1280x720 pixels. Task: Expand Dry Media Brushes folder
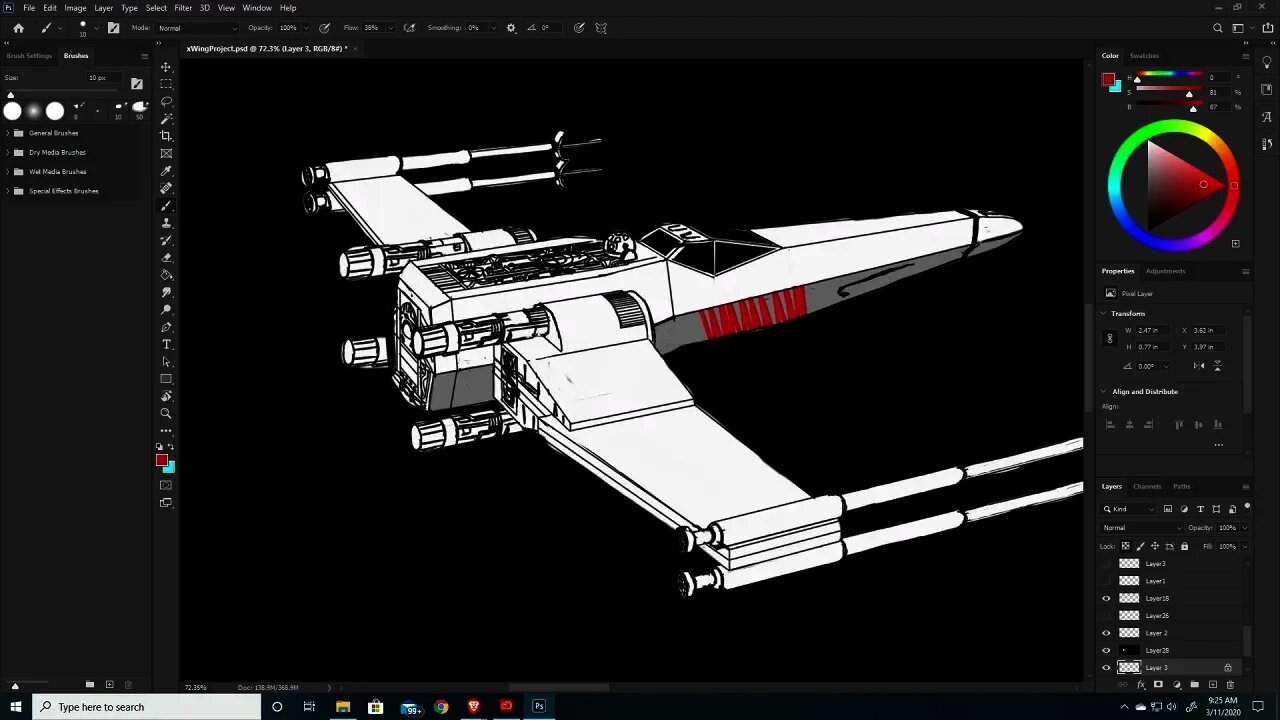(8, 152)
